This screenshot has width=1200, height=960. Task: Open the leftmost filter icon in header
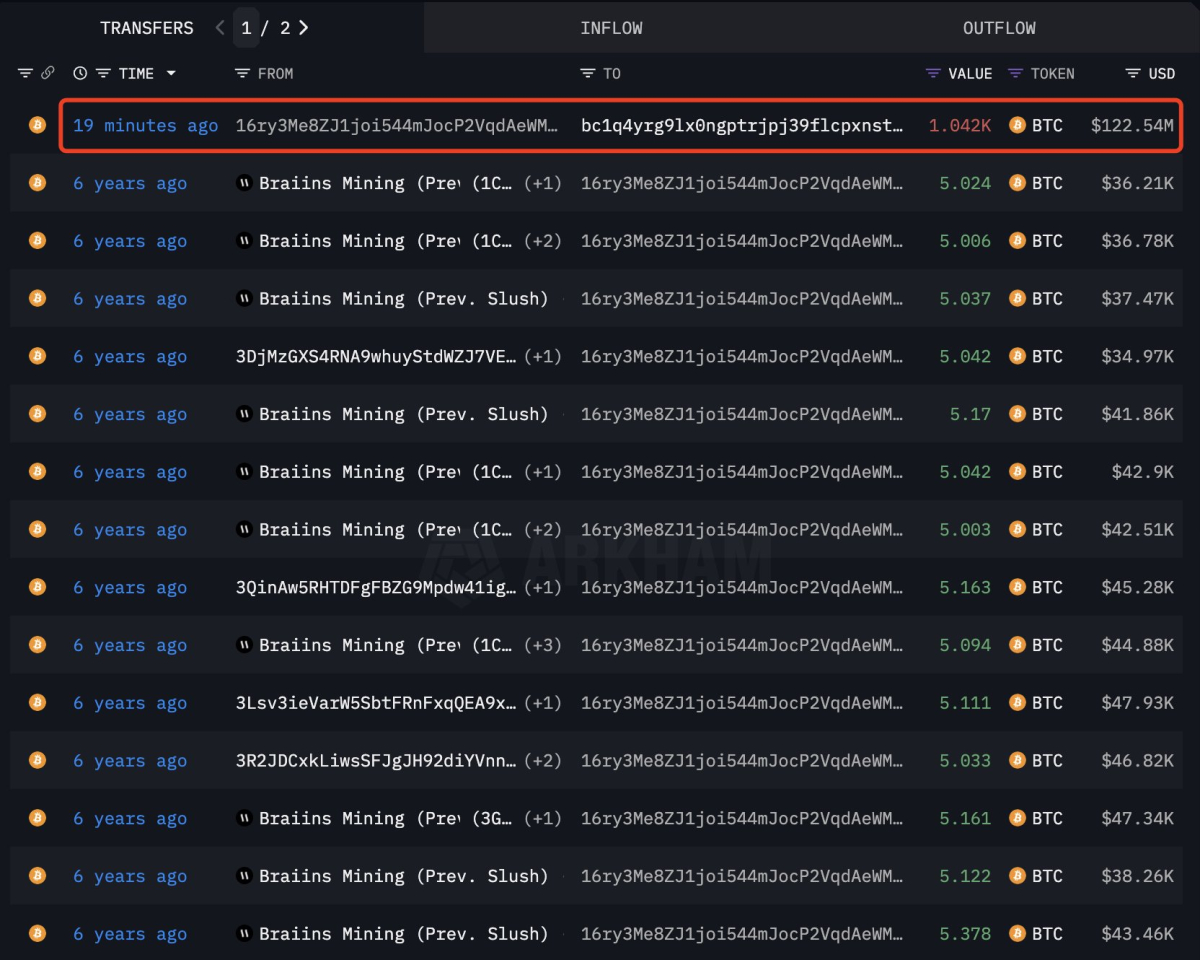click(x=25, y=73)
